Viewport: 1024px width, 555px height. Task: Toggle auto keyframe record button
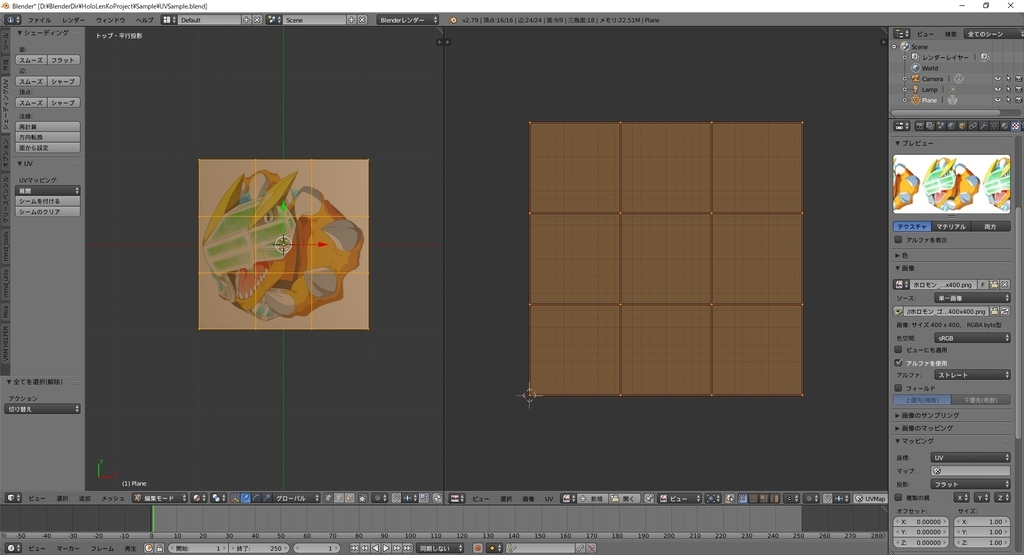point(477,548)
